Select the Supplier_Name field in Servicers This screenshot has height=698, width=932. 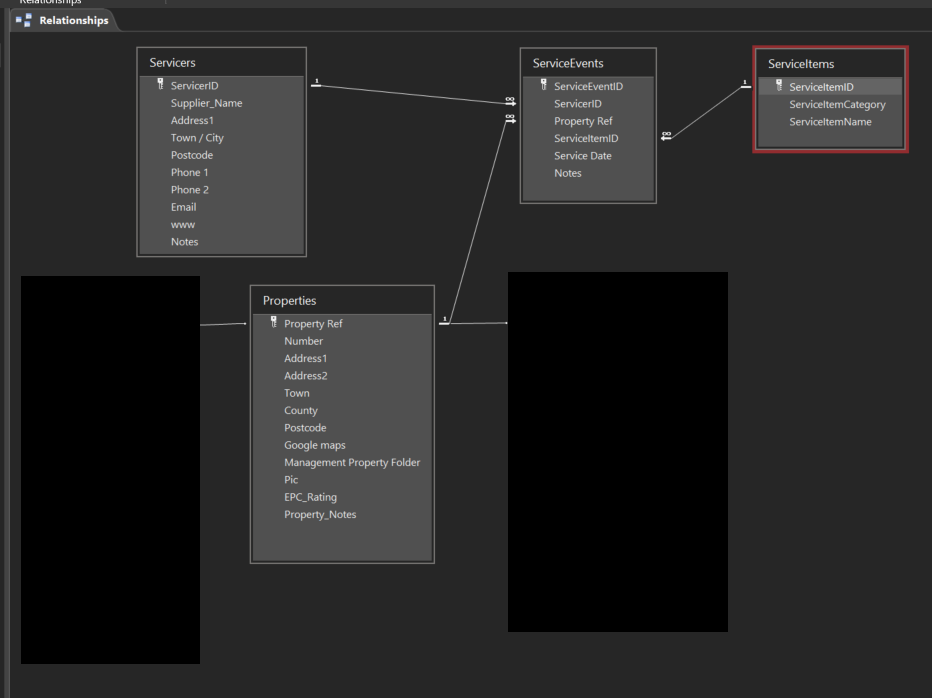pyautogui.click(x=206, y=103)
